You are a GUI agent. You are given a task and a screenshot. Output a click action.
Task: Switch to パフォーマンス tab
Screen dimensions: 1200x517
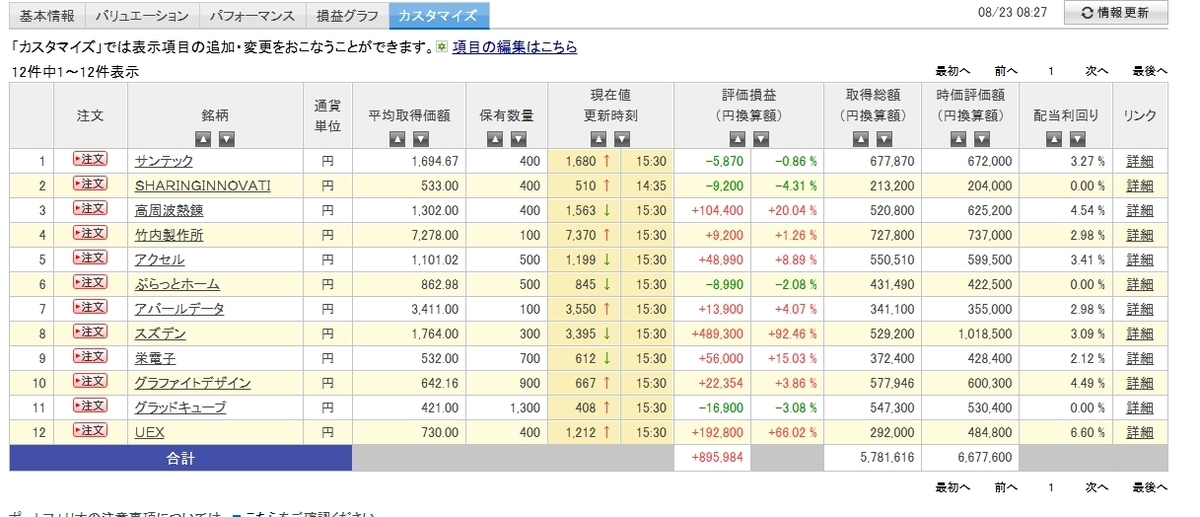250,16
